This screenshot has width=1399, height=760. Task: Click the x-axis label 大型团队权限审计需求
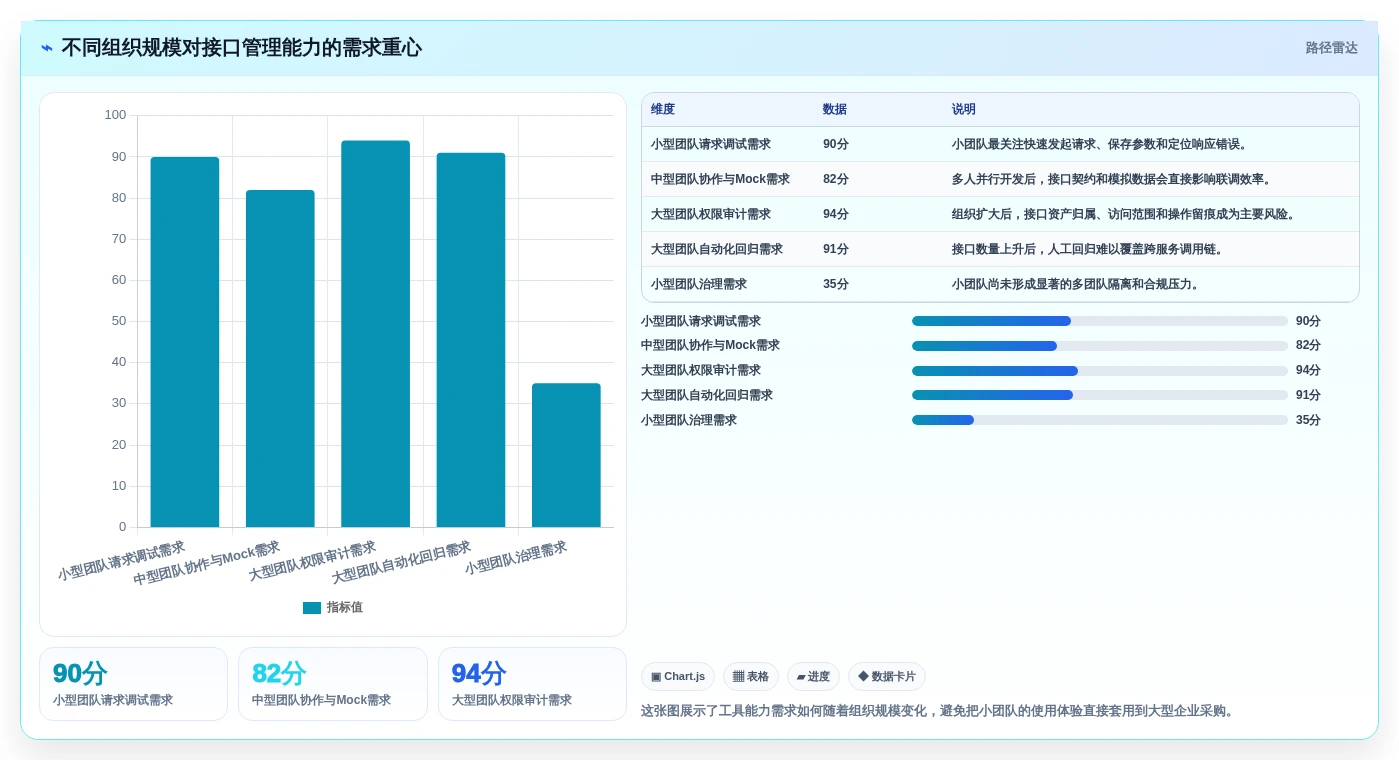coord(312,561)
